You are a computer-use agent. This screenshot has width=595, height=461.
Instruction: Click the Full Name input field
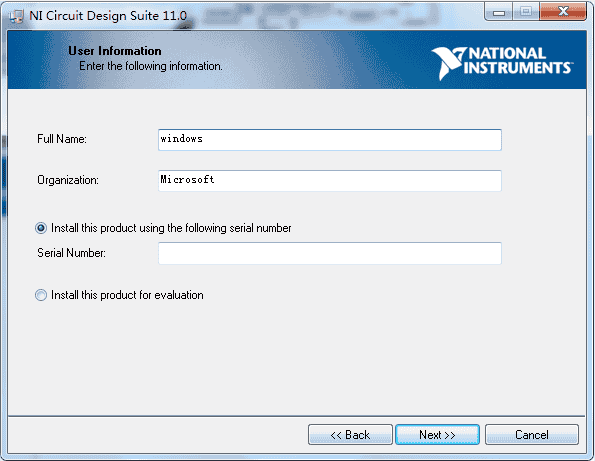[x=330, y=140]
